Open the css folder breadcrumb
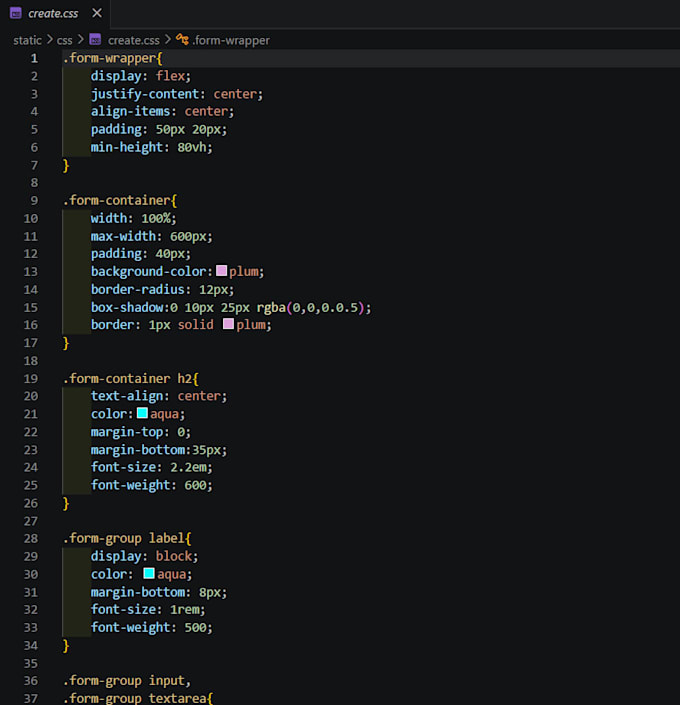 (x=64, y=40)
